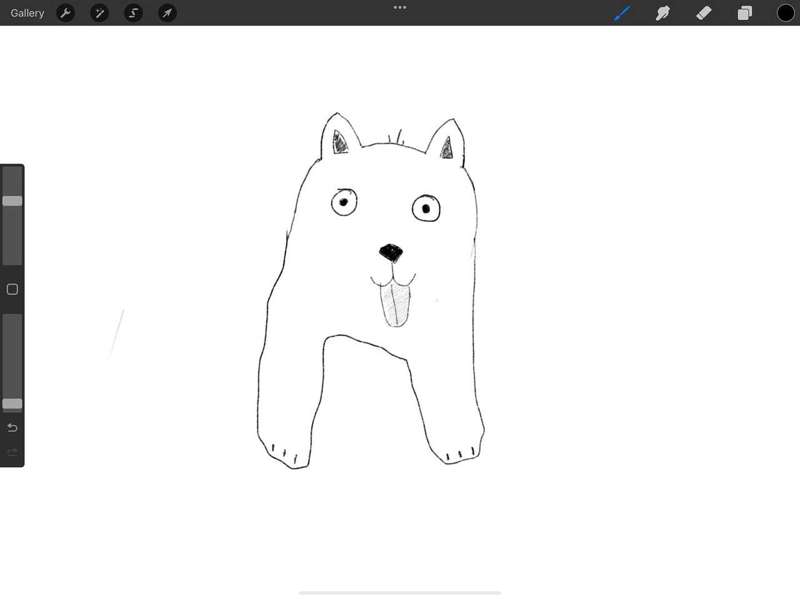The image size is (800, 599).
Task: Select the Smudge tool
Action: coord(662,13)
